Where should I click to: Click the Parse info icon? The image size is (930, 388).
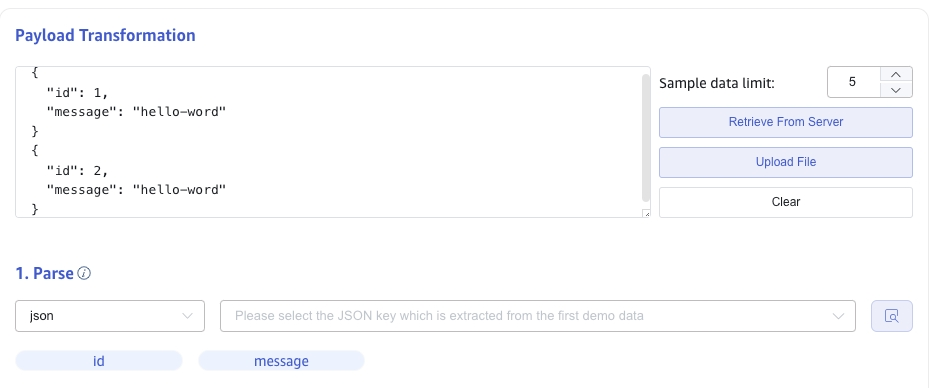pos(84,273)
